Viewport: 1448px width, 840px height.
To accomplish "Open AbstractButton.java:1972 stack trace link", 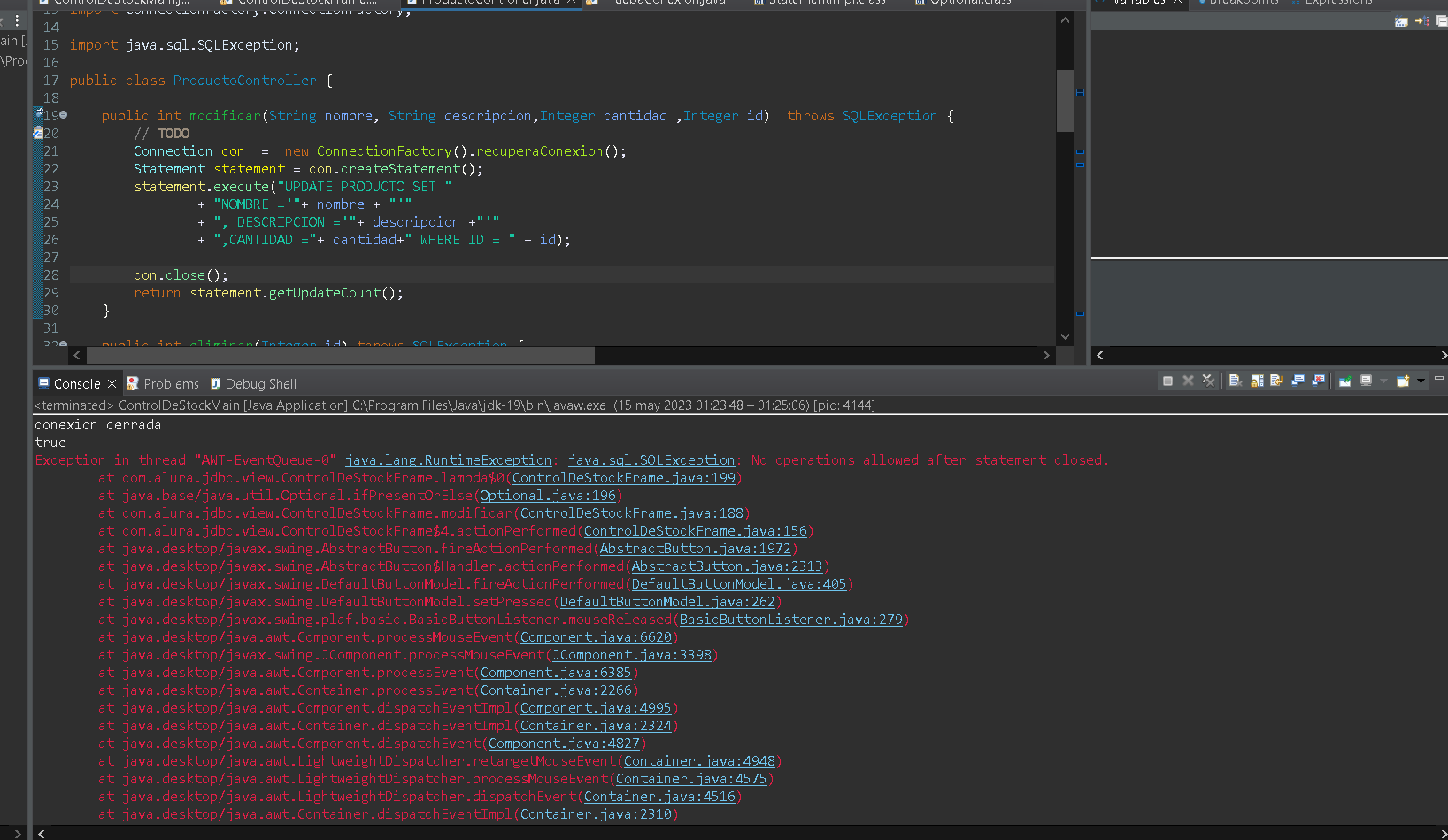I will [x=696, y=549].
